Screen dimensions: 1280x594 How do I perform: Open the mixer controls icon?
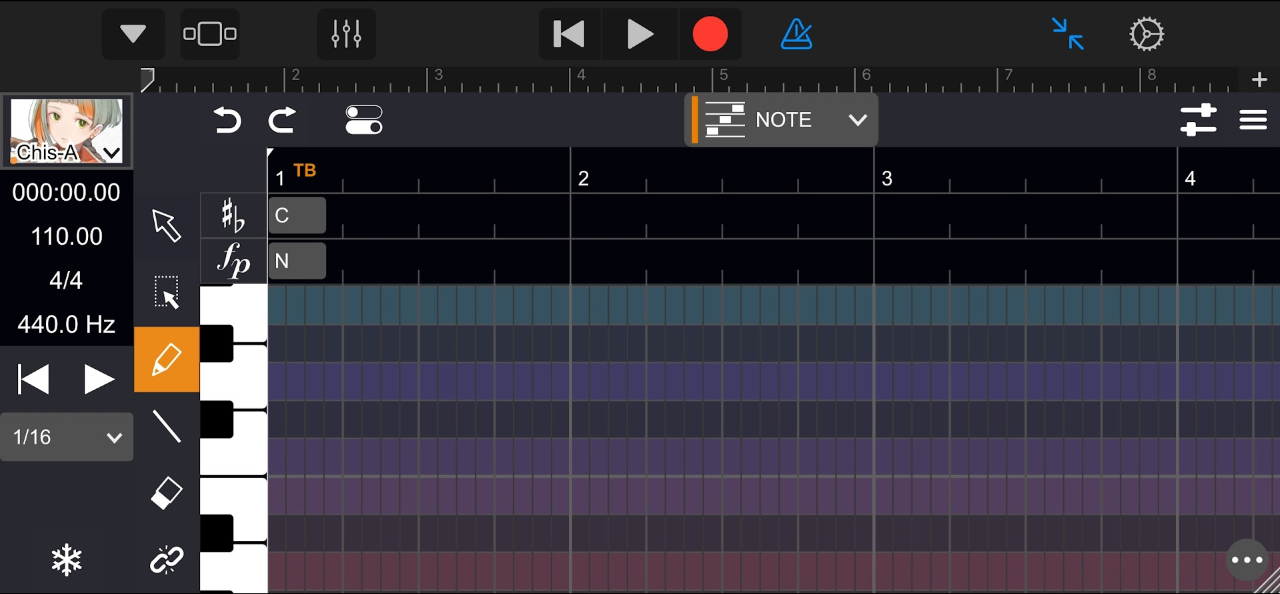(346, 35)
